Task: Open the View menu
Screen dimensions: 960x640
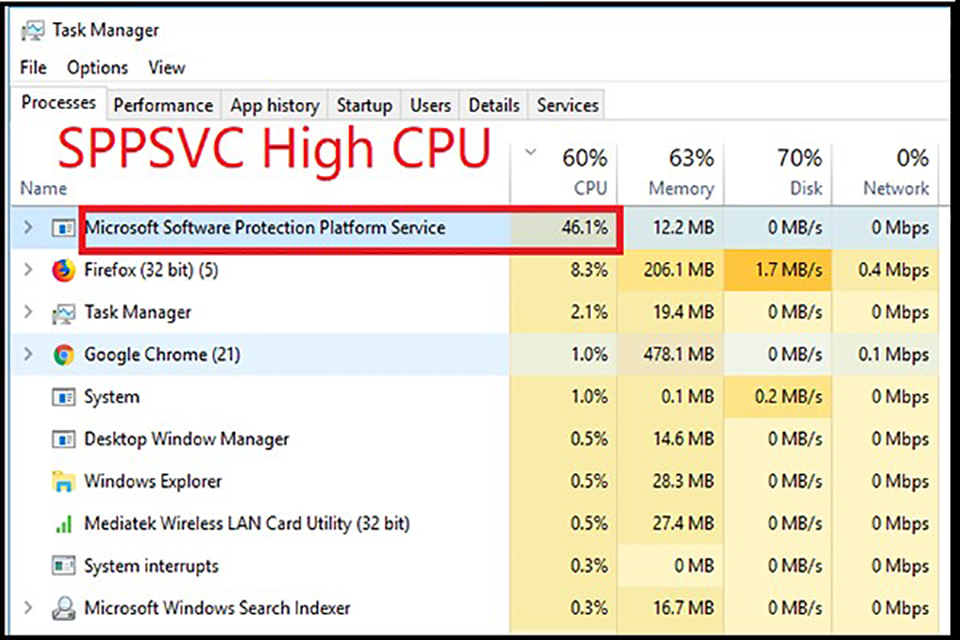Action: [x=166, y=67]
